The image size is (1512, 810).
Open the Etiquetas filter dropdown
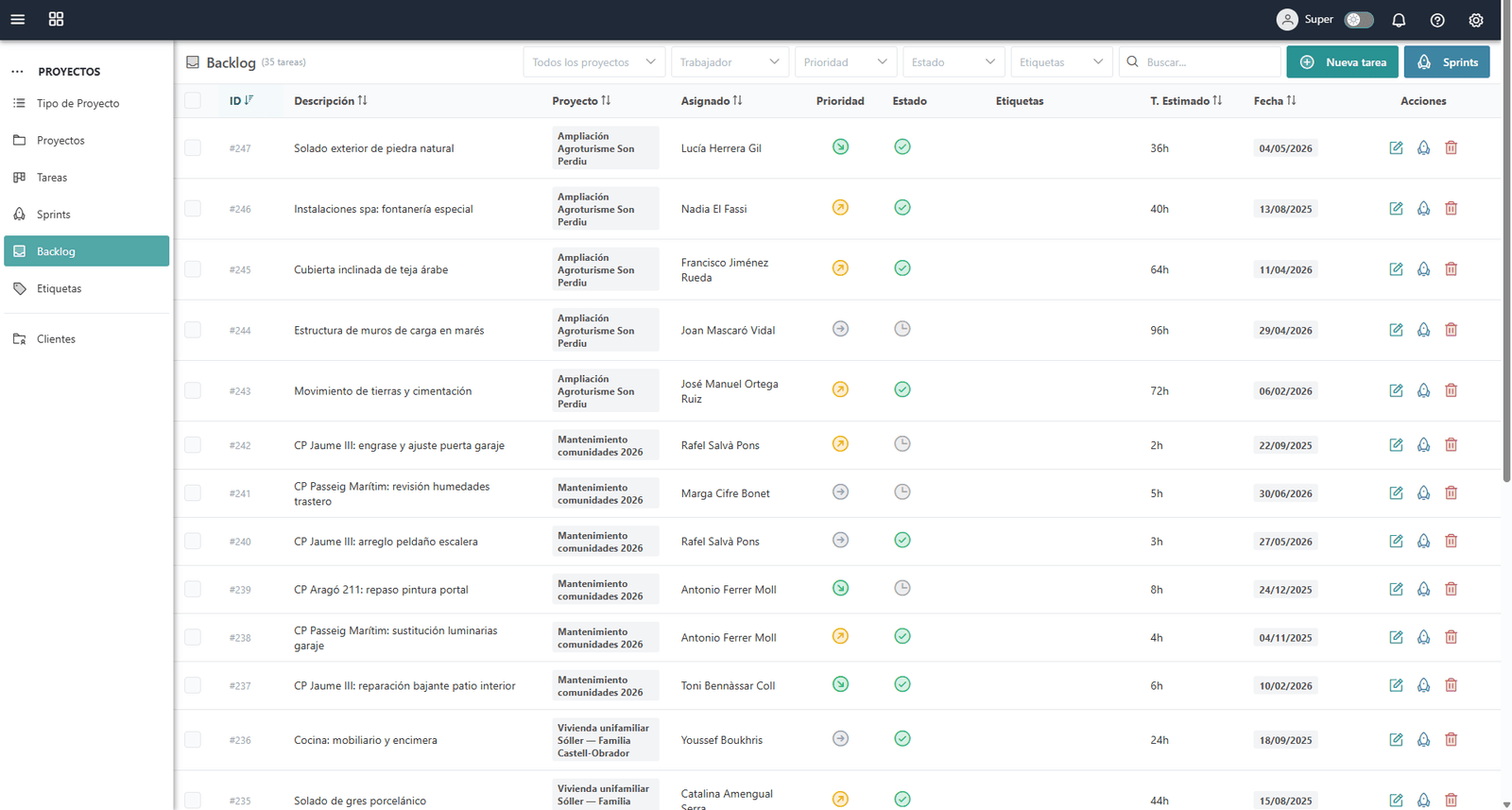[1061, 62]
